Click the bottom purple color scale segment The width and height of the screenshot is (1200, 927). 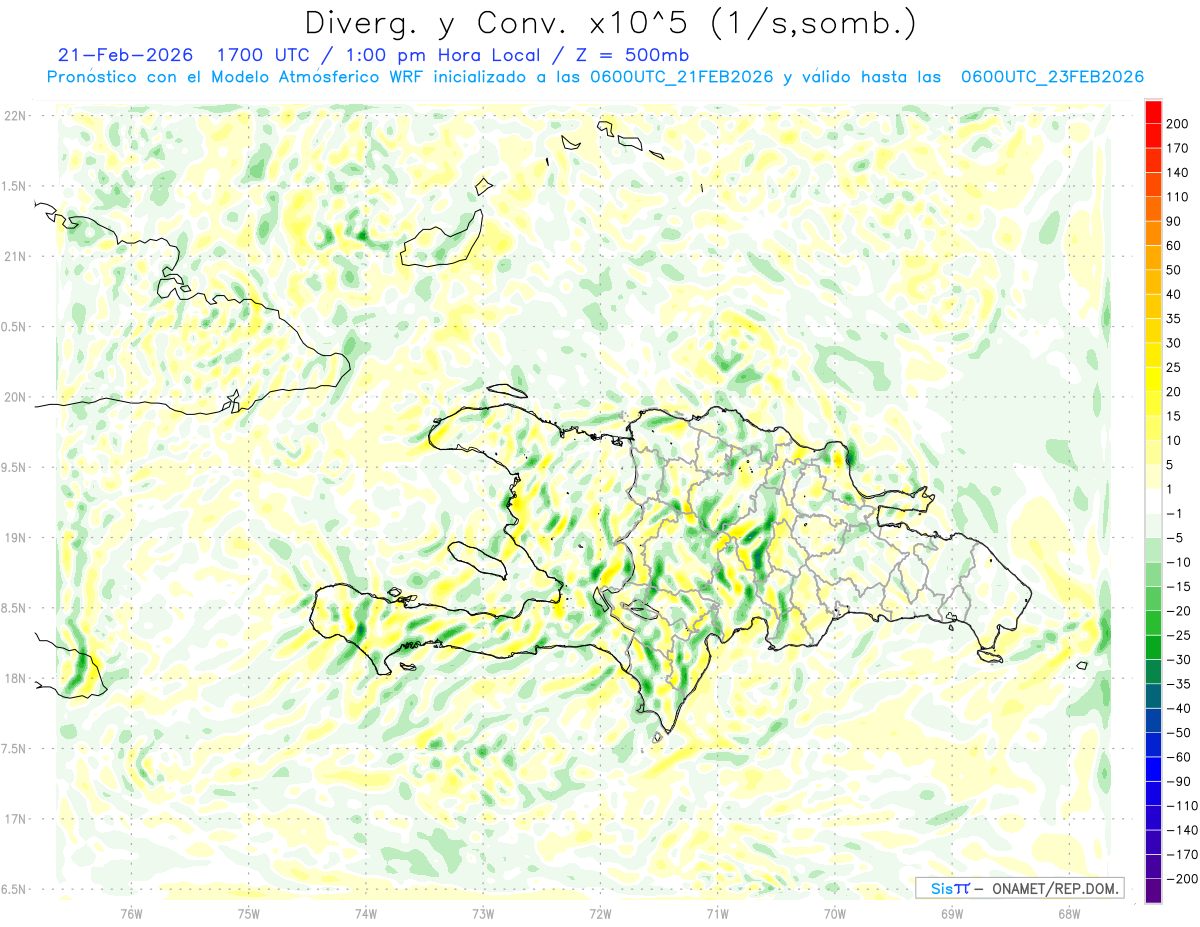[1154, 891]
